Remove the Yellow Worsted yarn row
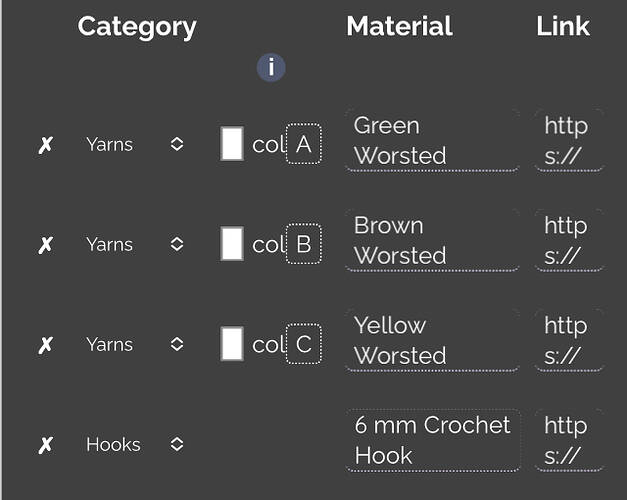The width and height of the screenshot is (627, 500). [46, 345]
